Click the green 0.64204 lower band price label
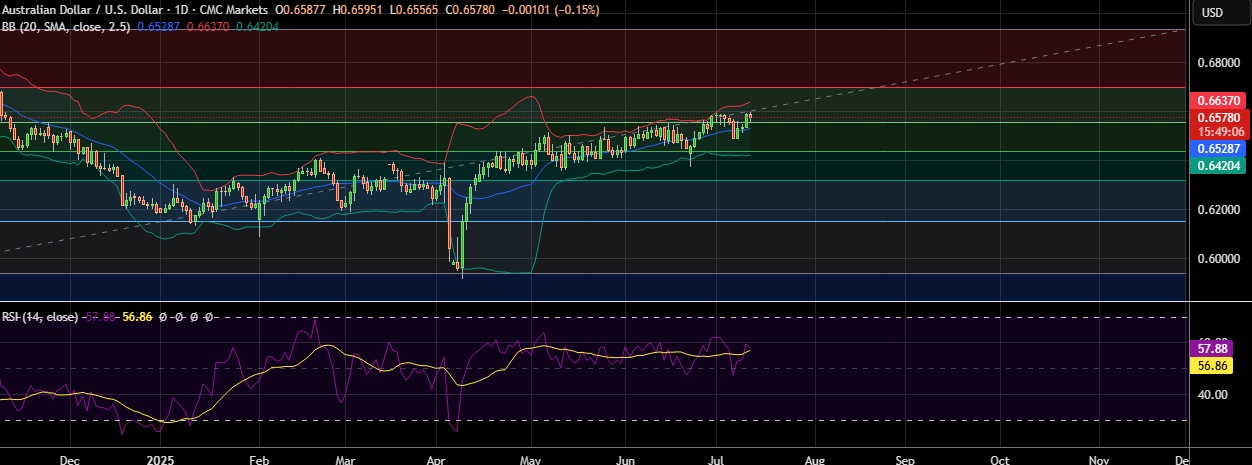Image resolution: width=1252 pixels, height=465 pixels. pyautogui.click(x=1217, y=166)
